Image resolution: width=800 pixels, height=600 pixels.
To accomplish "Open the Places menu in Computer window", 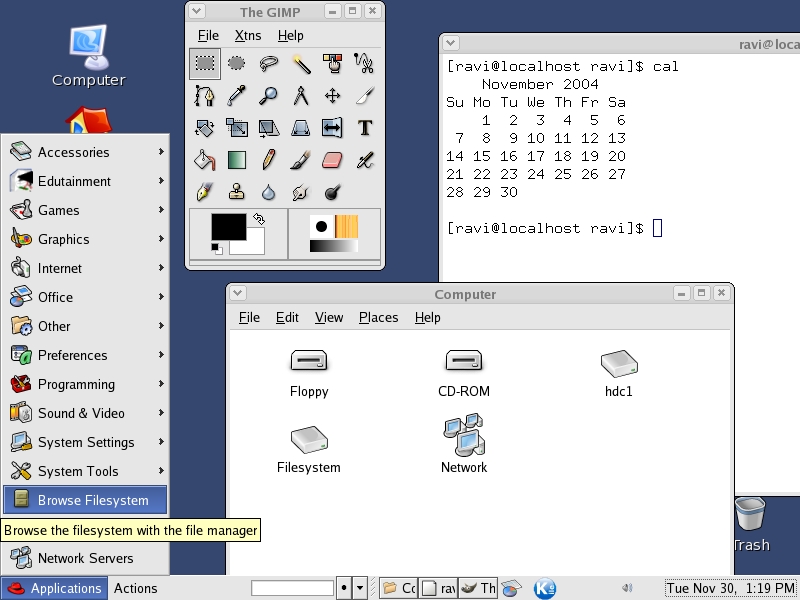I will pos(379,317).
